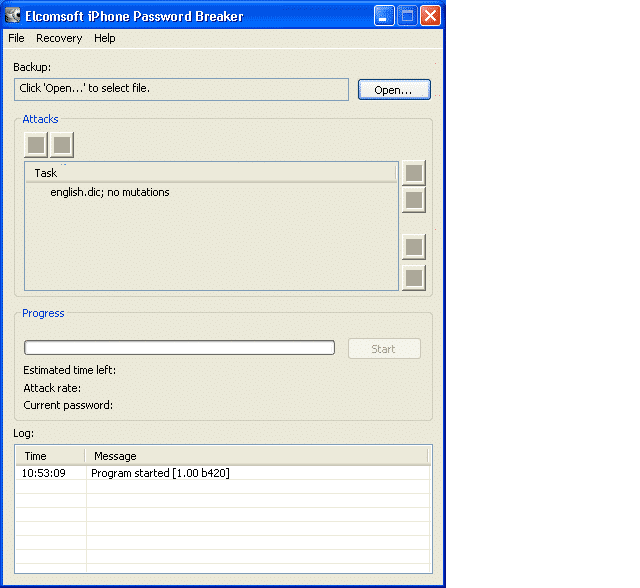This screenshot has height=588, width=640.
Task: Click the Time column header in Log
Action: pos(50,456)
